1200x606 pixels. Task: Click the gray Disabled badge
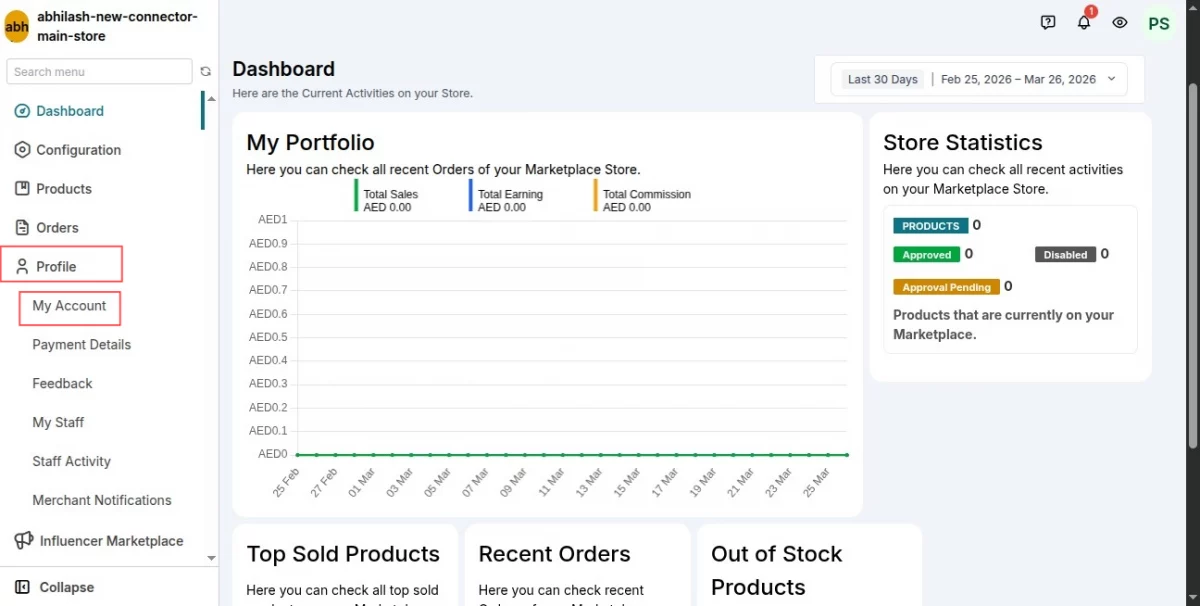[1065, 255]
